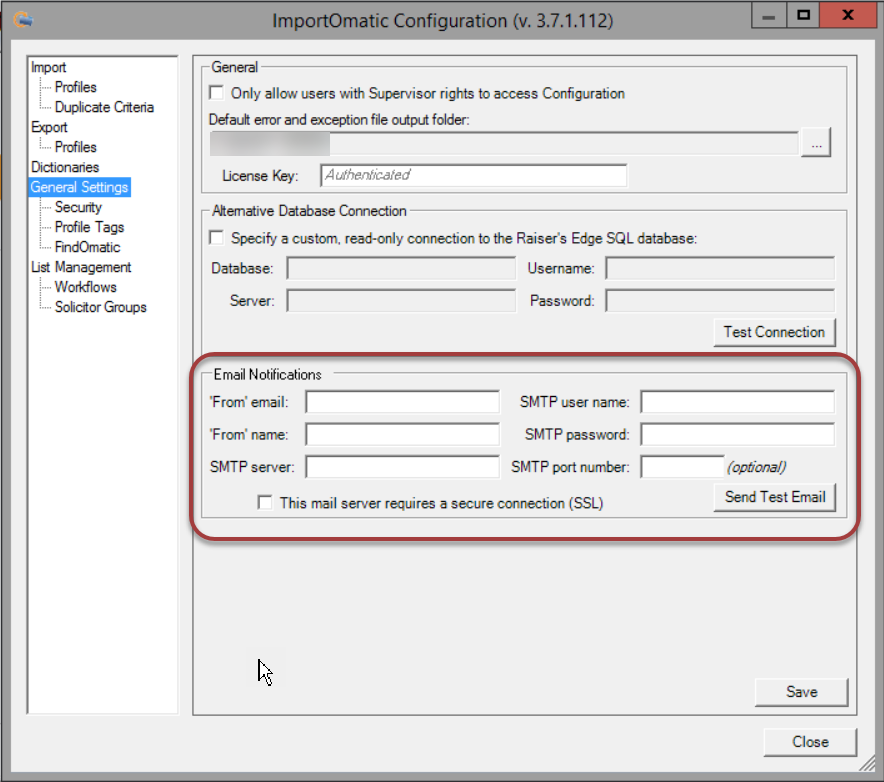This screenshot has width=884, height=782.
Task: Select Profiles under Export section
Action: click(x=74, y=147)
